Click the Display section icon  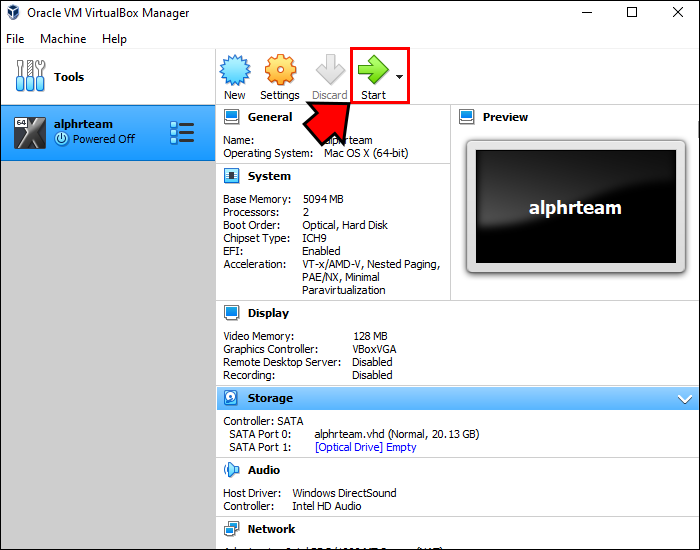tap(231, 313)
